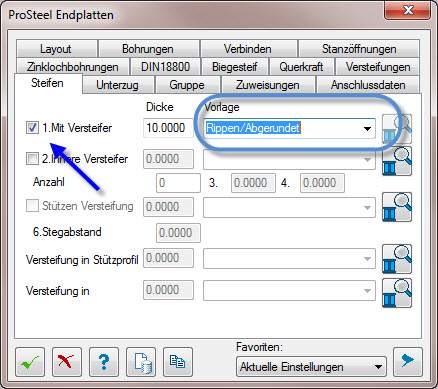Image resolution: width=438 pixels, height=389 pixels.
Task: Open the template preview magnifier for 1.Mit Versteifer
Action: pos(397,129)
